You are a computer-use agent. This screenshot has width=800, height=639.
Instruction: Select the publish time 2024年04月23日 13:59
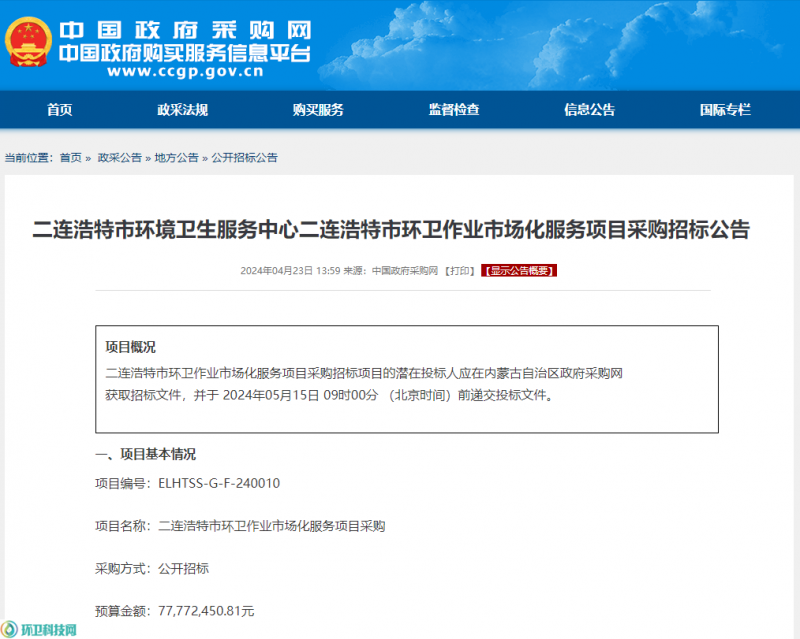point(290,271)
